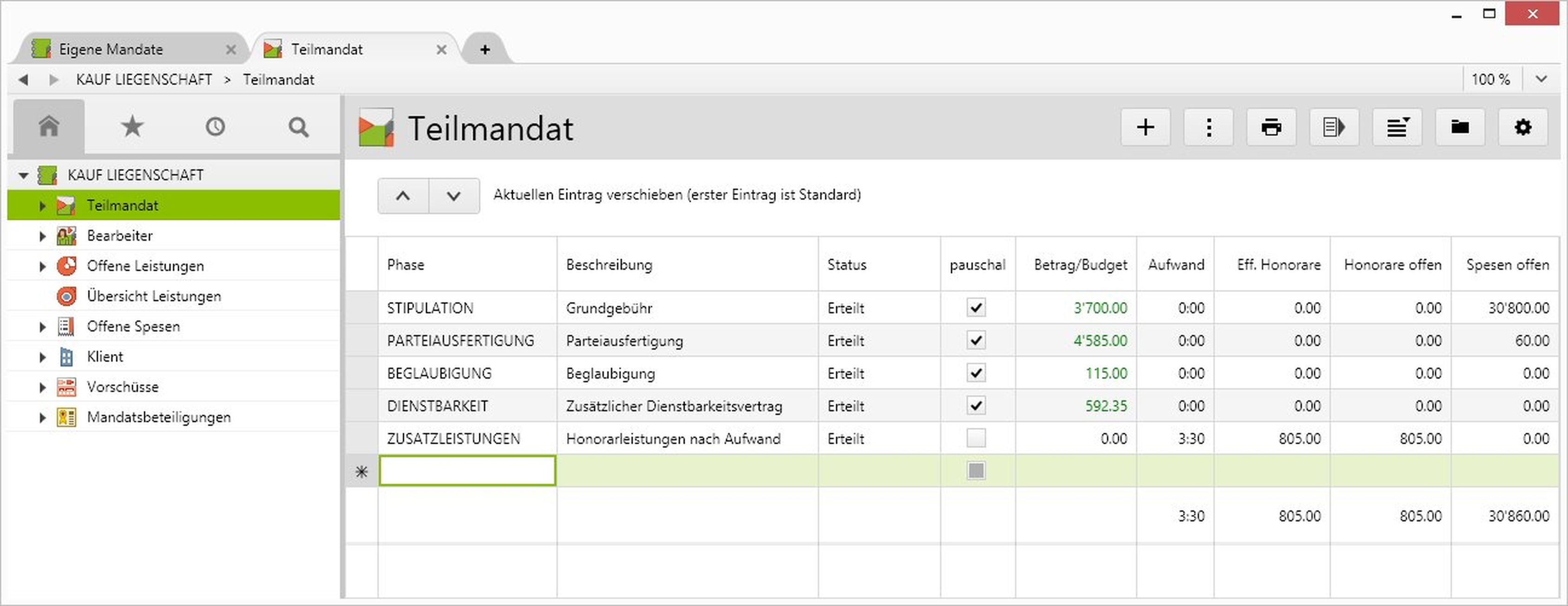Open the history clock tab in sidebar
The image size is (1568, 606).
(215, 127)
